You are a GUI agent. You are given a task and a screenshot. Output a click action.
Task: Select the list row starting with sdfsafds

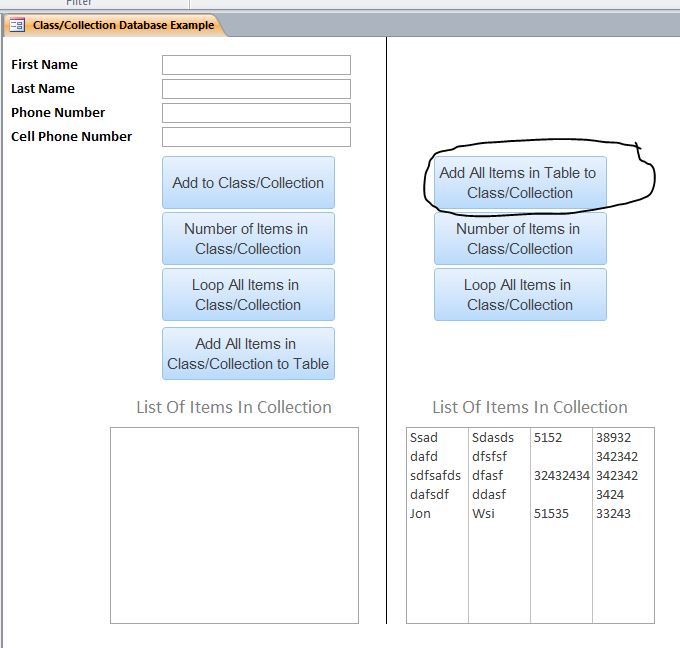click(530, 475)
